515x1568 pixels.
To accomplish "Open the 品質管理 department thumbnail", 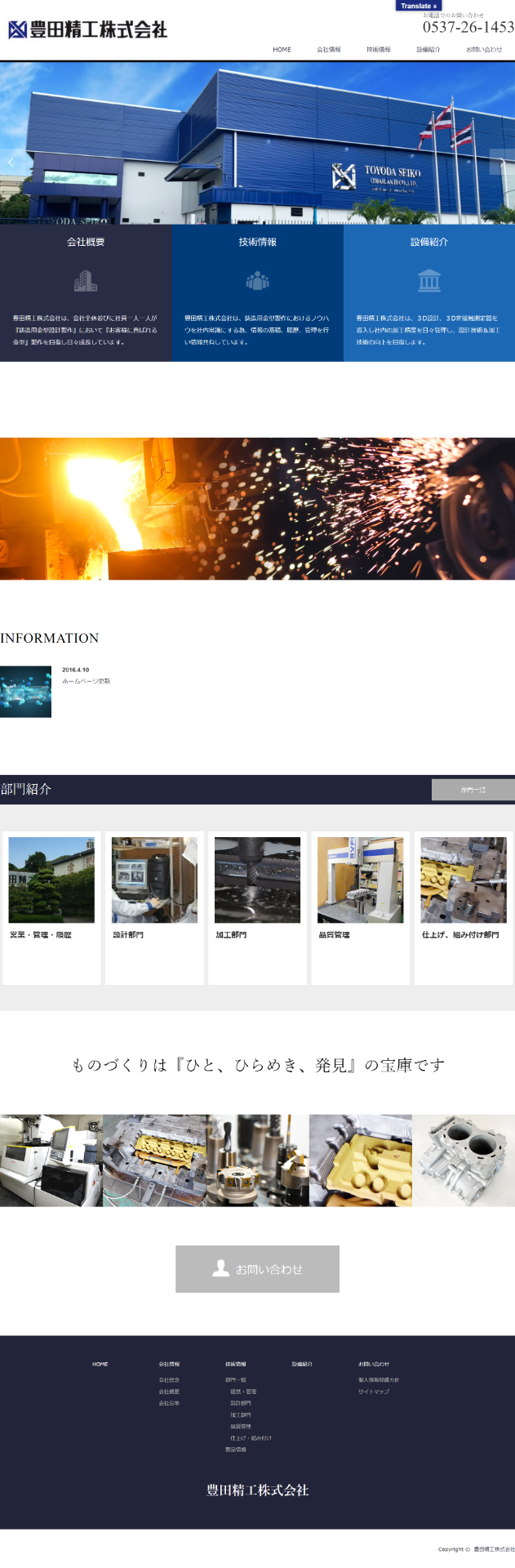I will 360,880.
